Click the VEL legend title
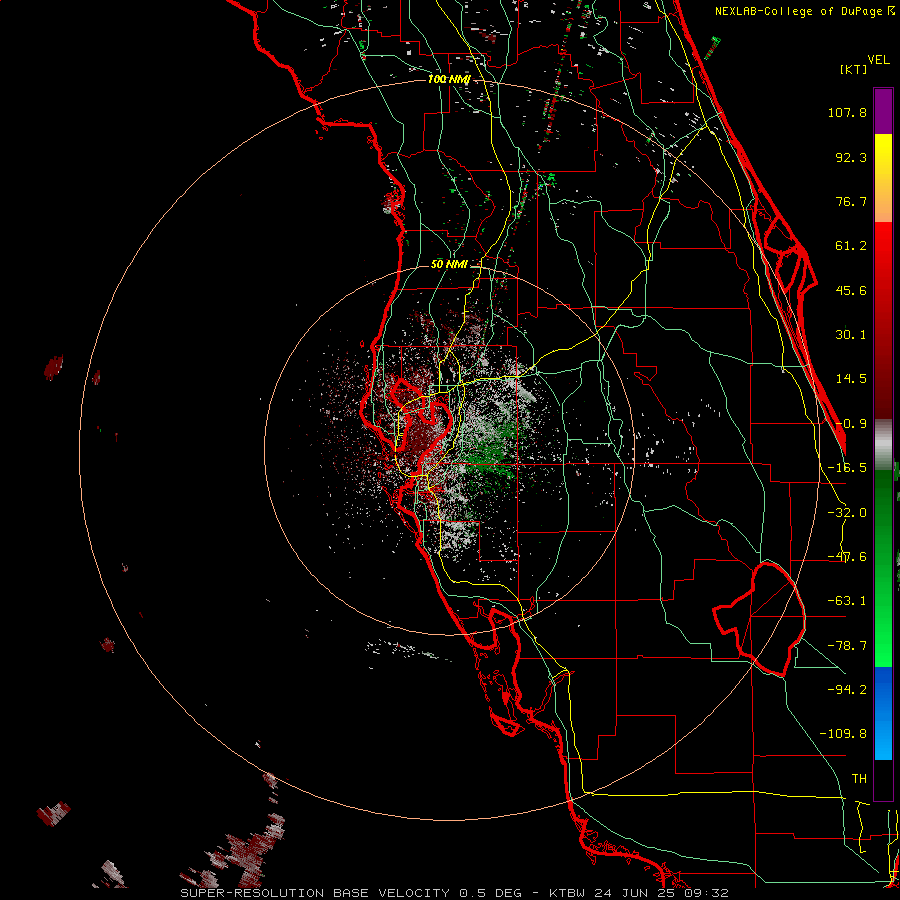 [879, 59]
